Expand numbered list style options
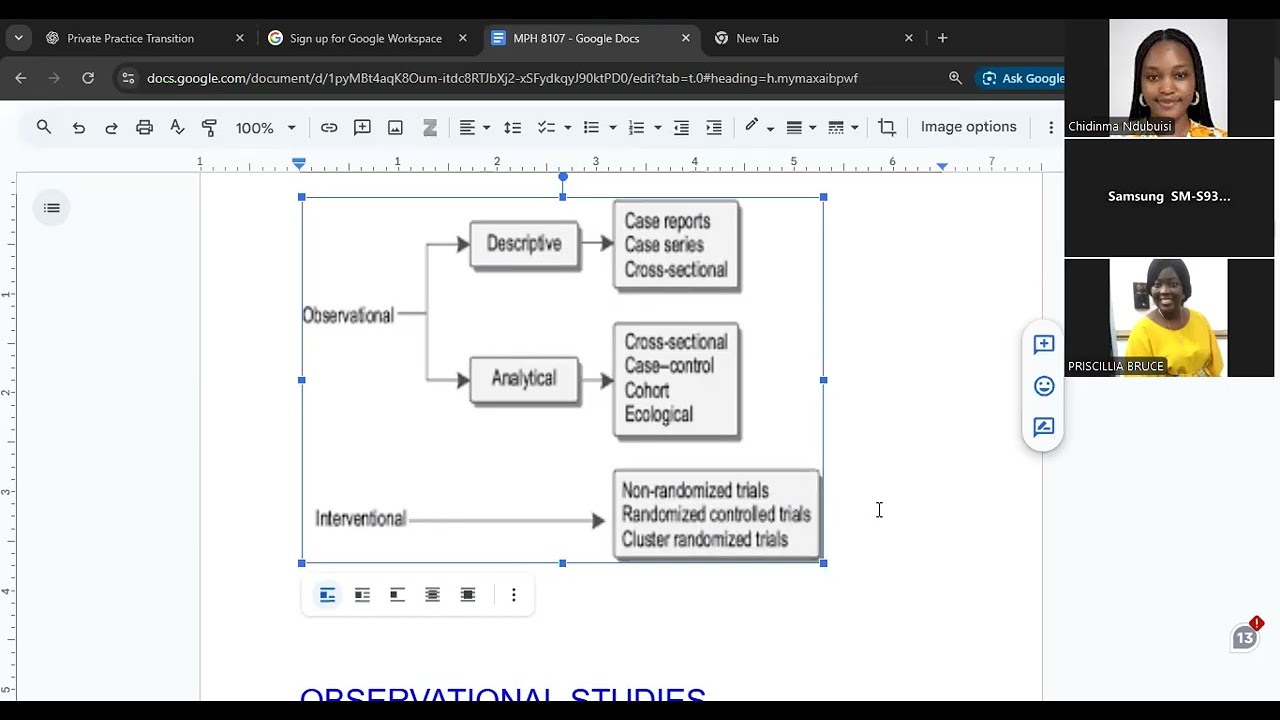This screenshot has width=1280, height=720. coord(657,127)
